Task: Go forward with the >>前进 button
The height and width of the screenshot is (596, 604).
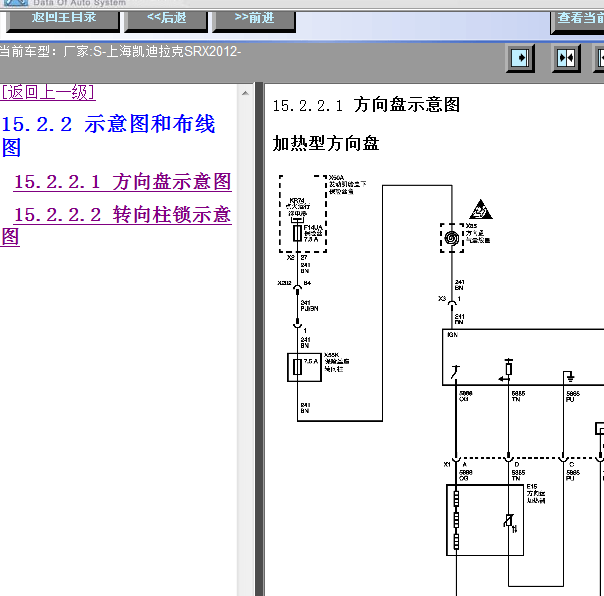Action: click(255, 17)
